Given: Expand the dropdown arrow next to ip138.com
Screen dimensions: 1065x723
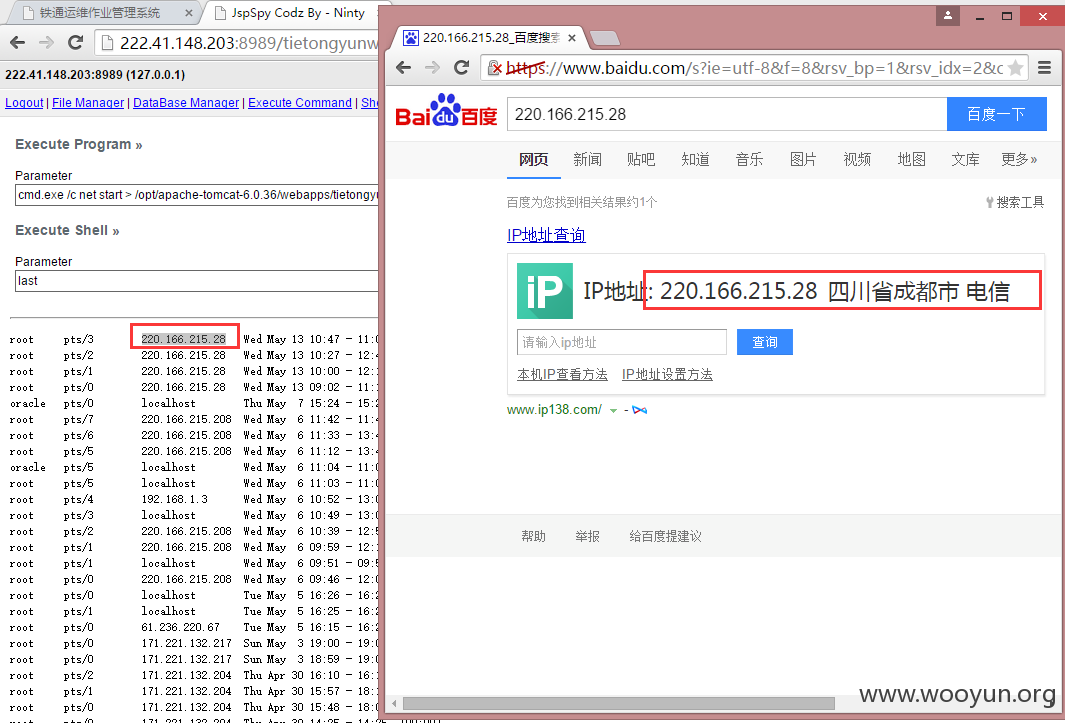Looking at the screenshot, I should click(x=613, y=411).
